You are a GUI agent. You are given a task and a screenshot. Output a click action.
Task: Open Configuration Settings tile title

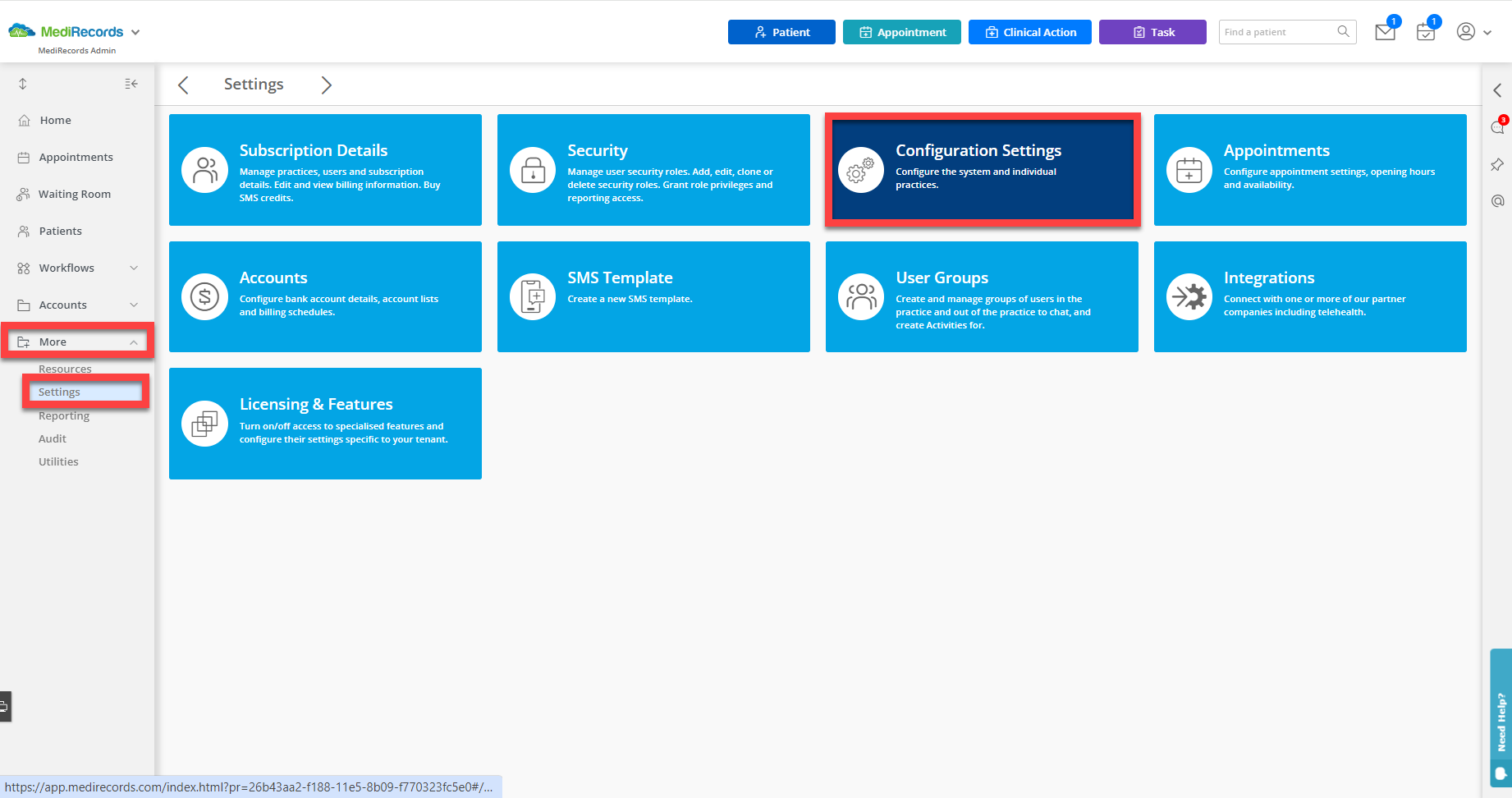pyautogui.click(x=978, y=150)
